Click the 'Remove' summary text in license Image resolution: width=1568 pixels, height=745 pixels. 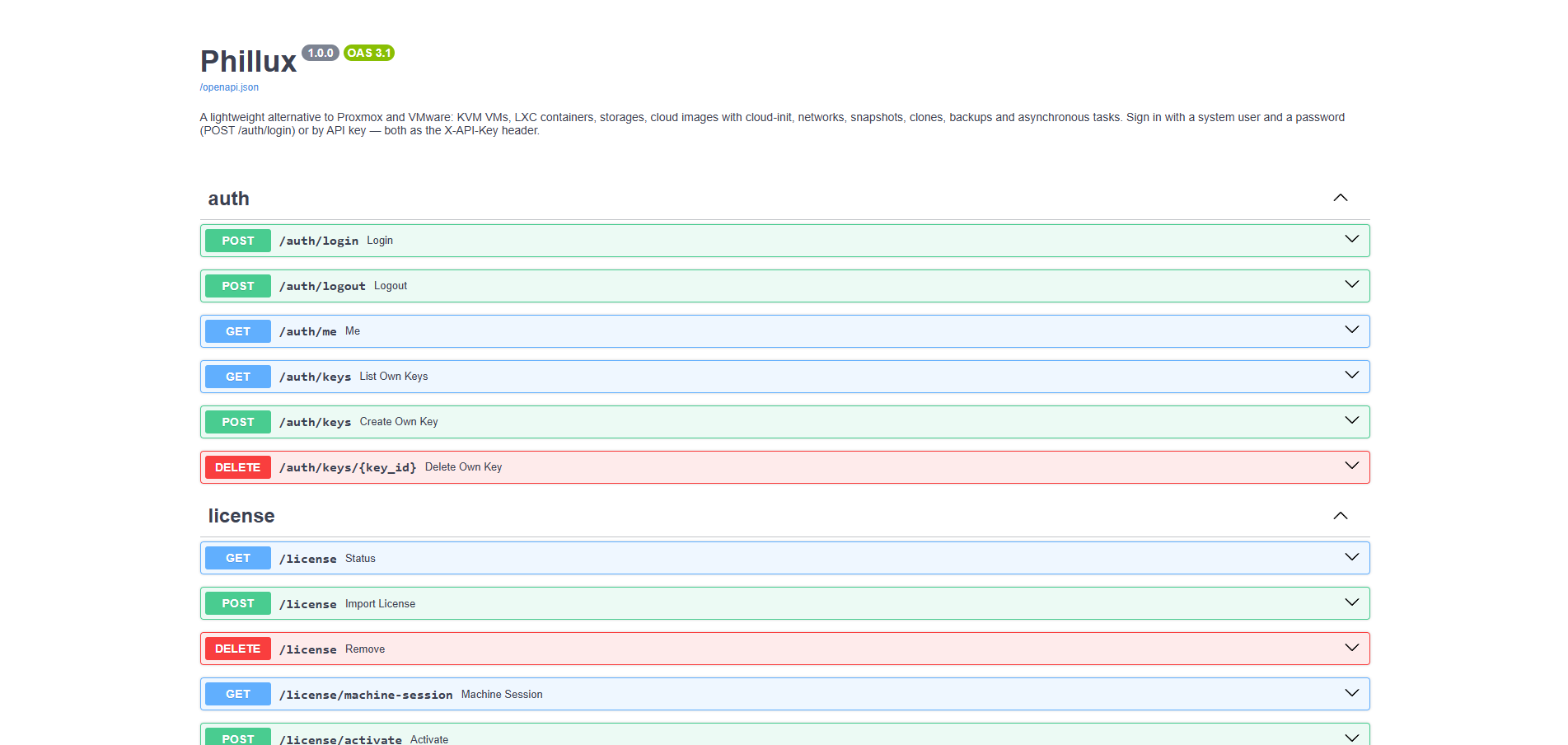tap(365, 649)
